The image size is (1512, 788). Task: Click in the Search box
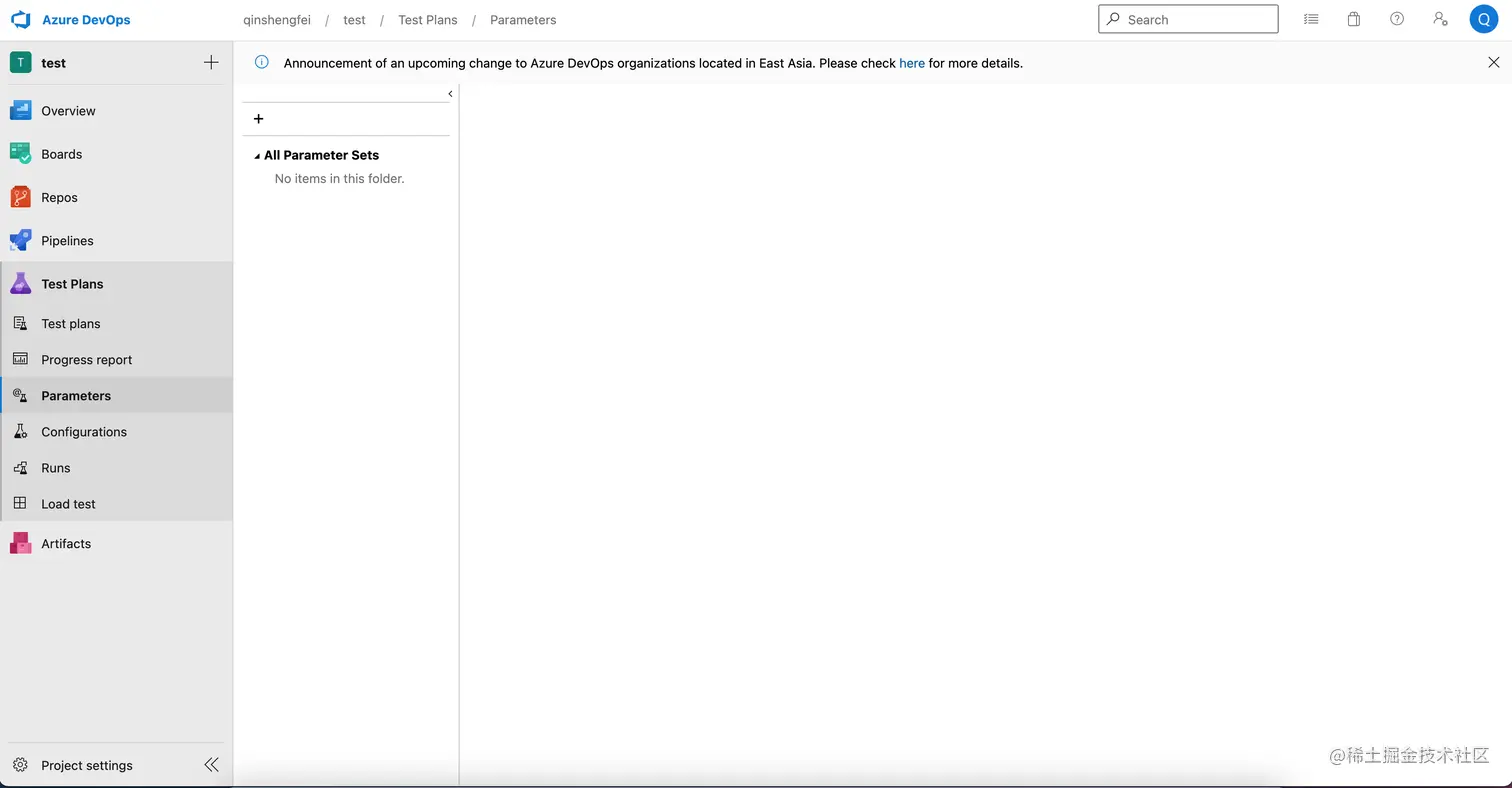point(1188,19)
